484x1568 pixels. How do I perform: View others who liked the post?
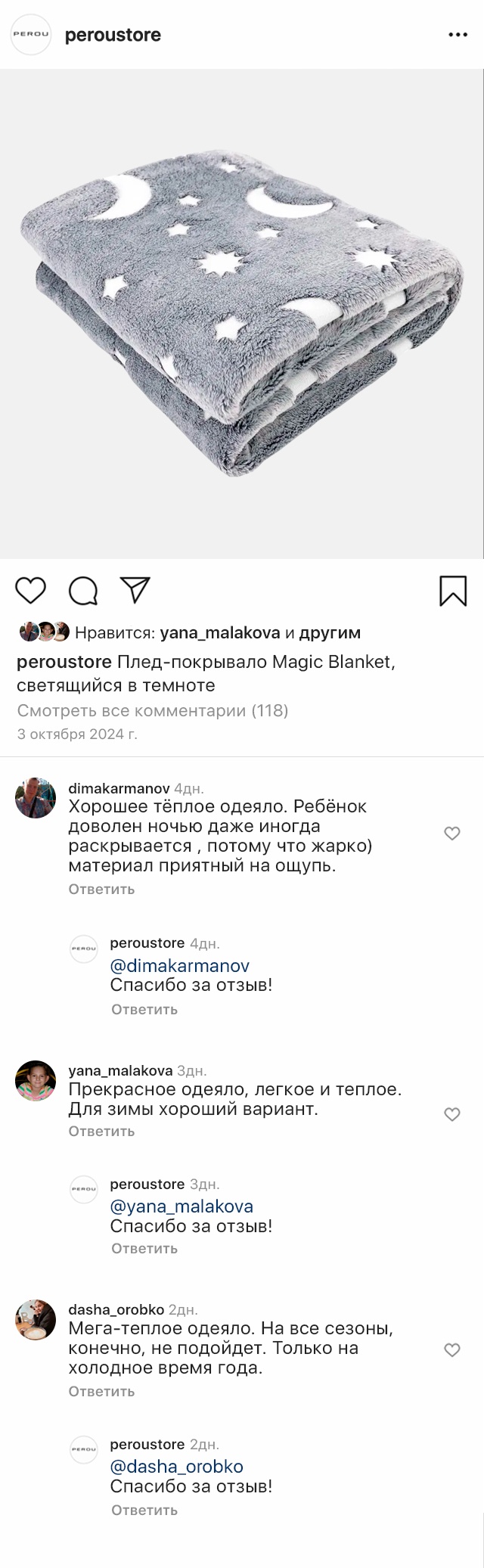(x=330, y=632)
